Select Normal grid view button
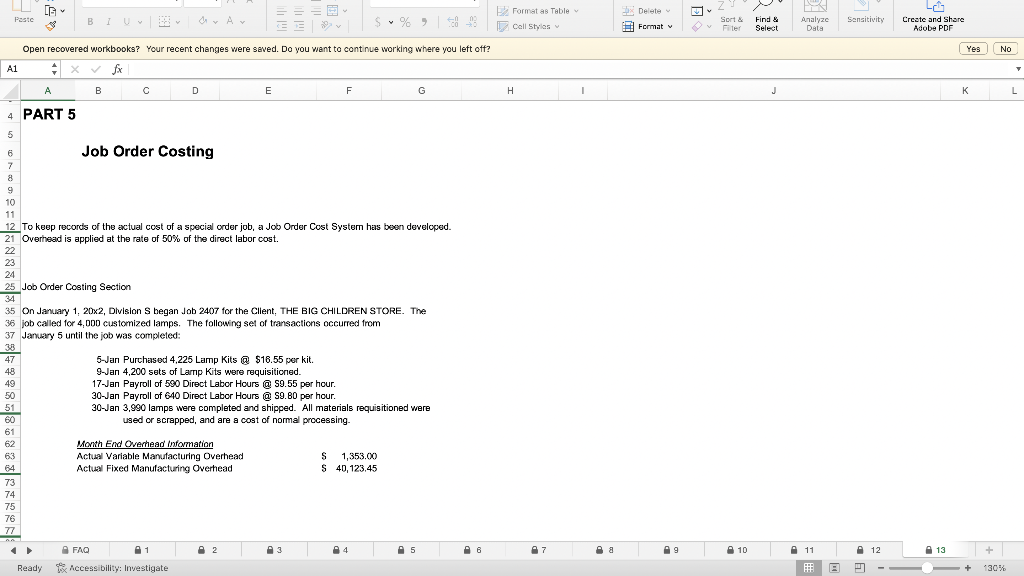Viewport: 1024px width, 576px height. pyautogui.click(x=808, y=568)
